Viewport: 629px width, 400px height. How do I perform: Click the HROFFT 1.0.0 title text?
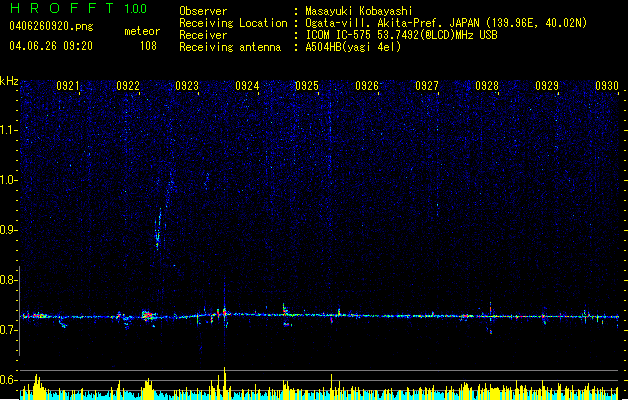pyautogui.click(x=79, y=8)
